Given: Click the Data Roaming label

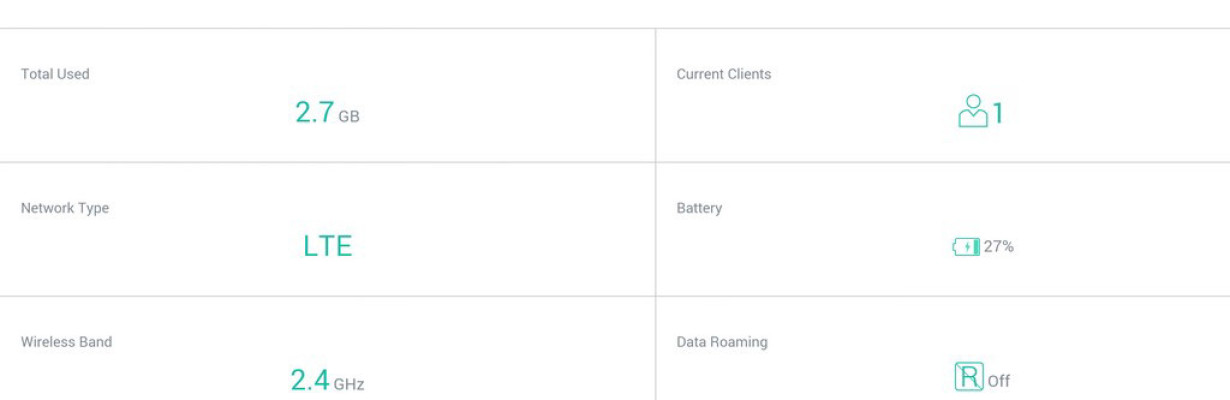Looking at the screenshot, I should point(722,342).
